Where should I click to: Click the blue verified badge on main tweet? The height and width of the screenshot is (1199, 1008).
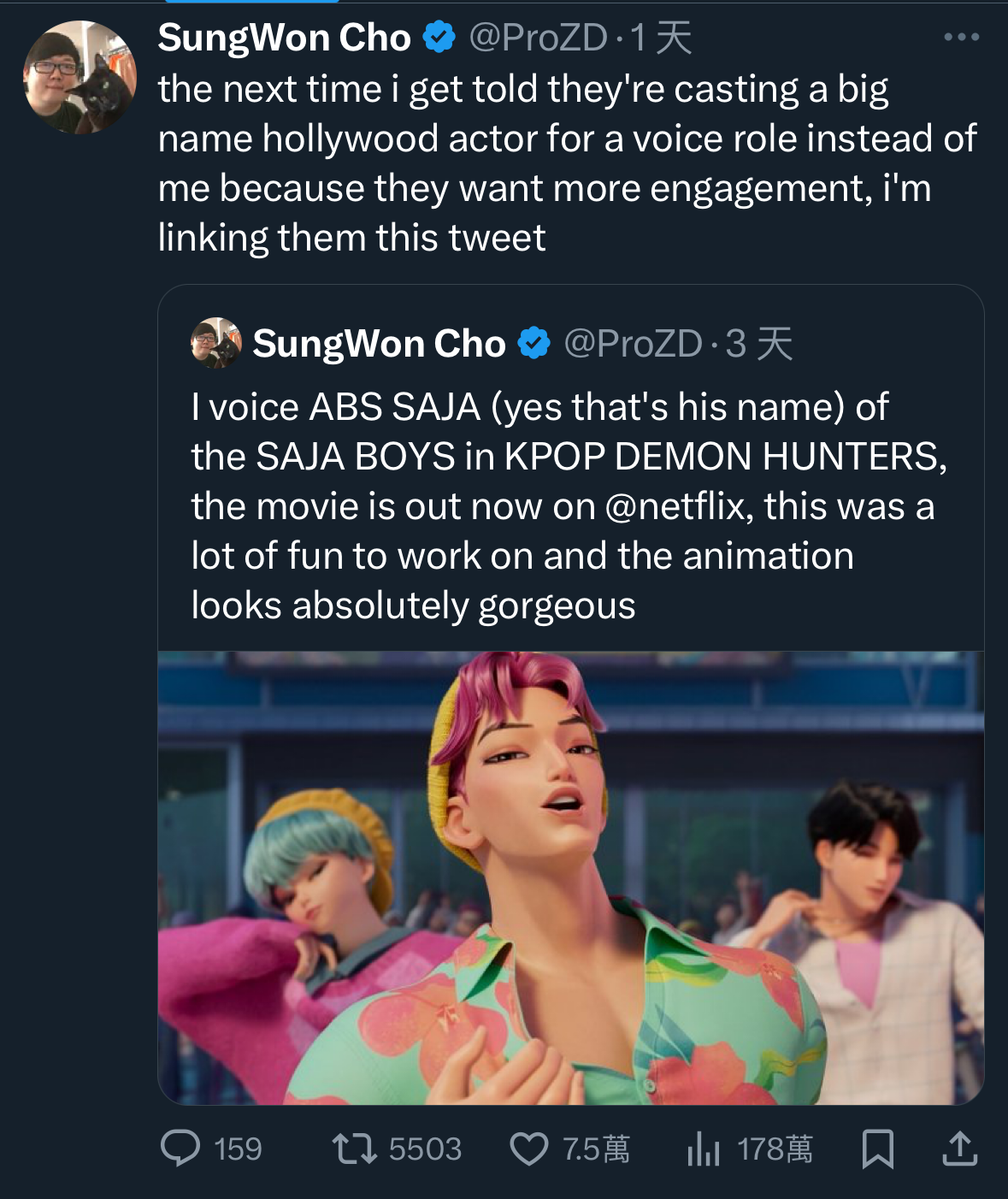439,38
